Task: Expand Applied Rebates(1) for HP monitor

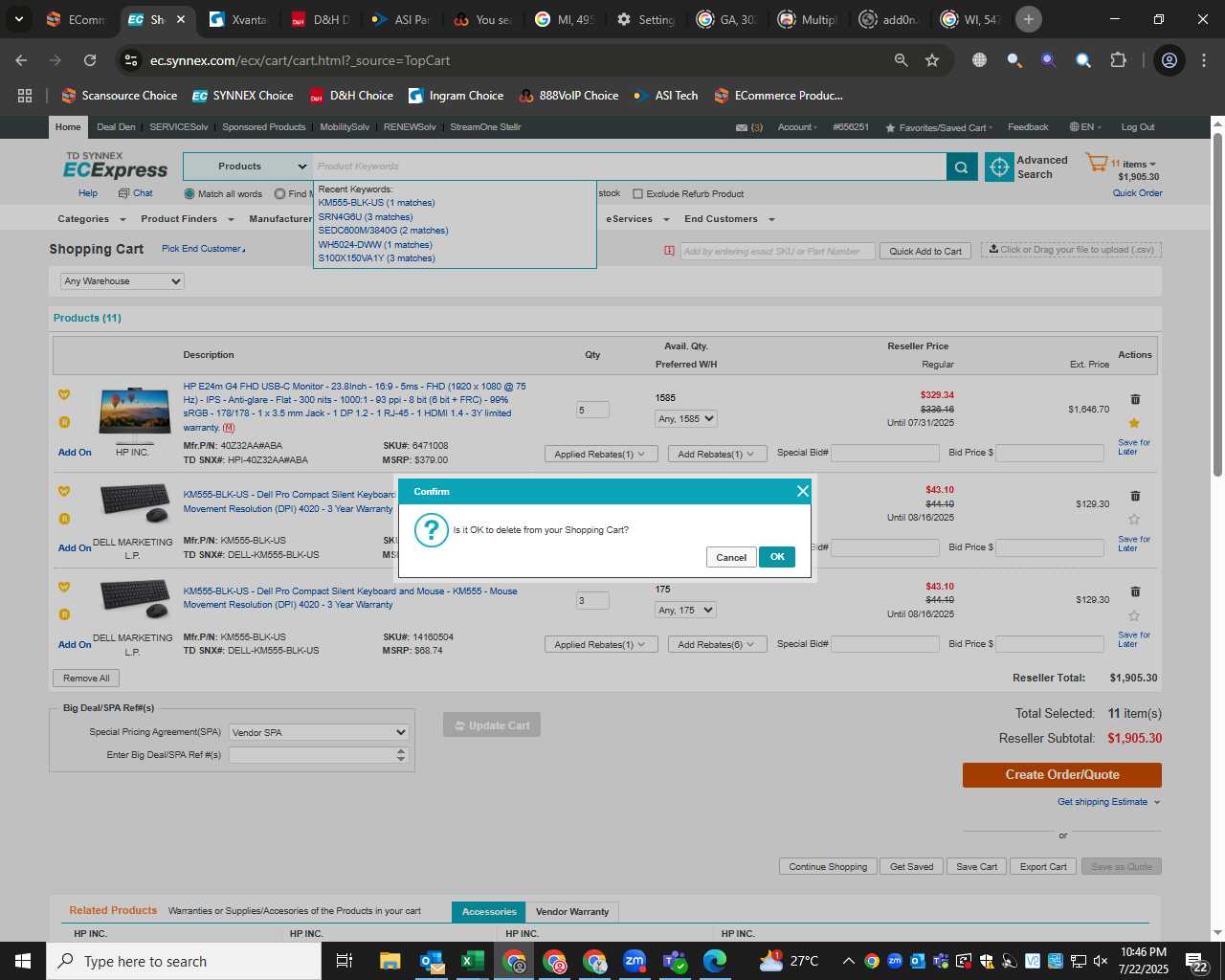Action: pos(600,455)
